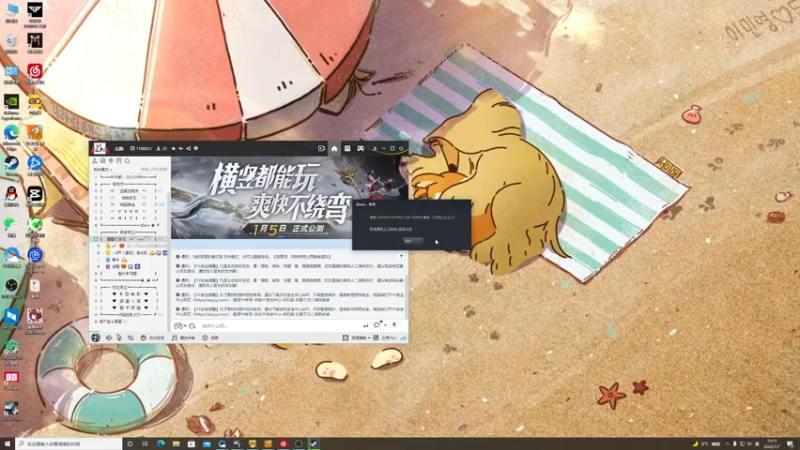Mute the speaker icon in YY bottom bar
Screen dimensions: 800x450
coord(109,338)
